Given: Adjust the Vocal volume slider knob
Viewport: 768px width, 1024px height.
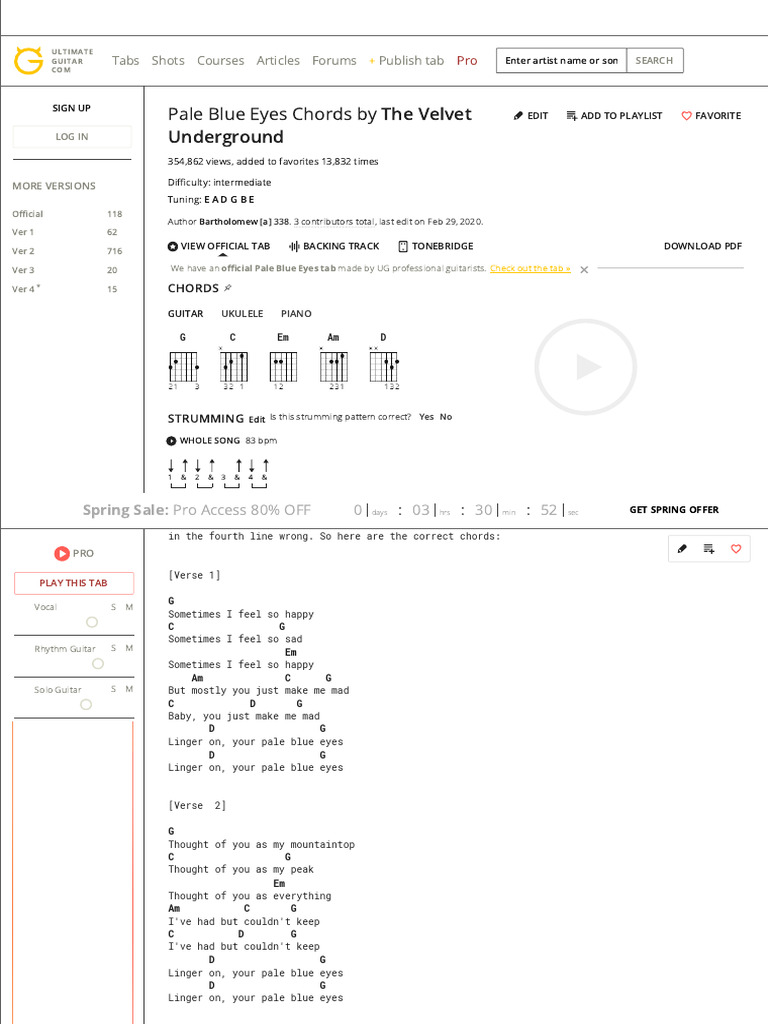Looking at the screenshot, I should click(92, 622).
